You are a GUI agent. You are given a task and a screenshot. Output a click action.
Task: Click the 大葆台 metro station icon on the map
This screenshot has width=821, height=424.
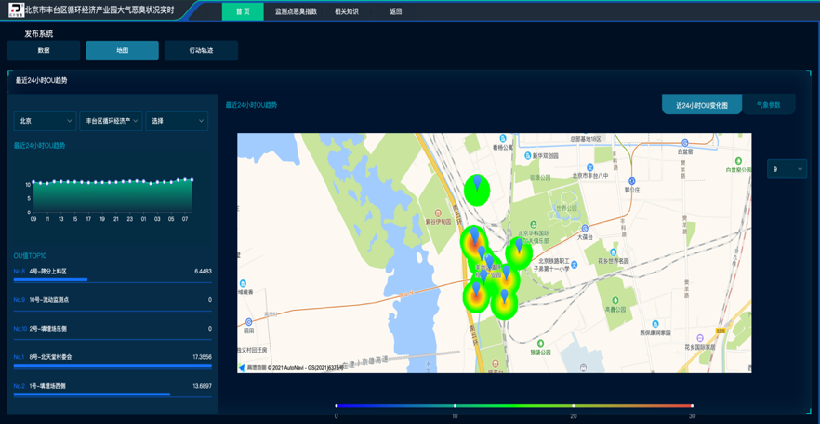click(584, 229)
